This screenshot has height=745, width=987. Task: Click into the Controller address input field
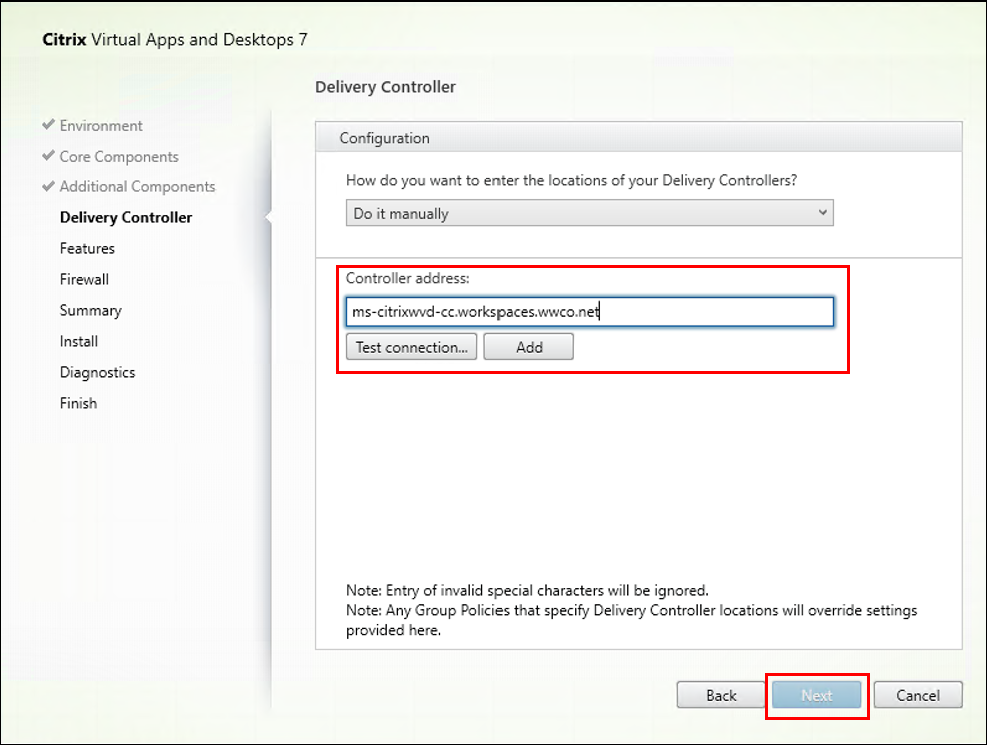[x=589, y=311]
